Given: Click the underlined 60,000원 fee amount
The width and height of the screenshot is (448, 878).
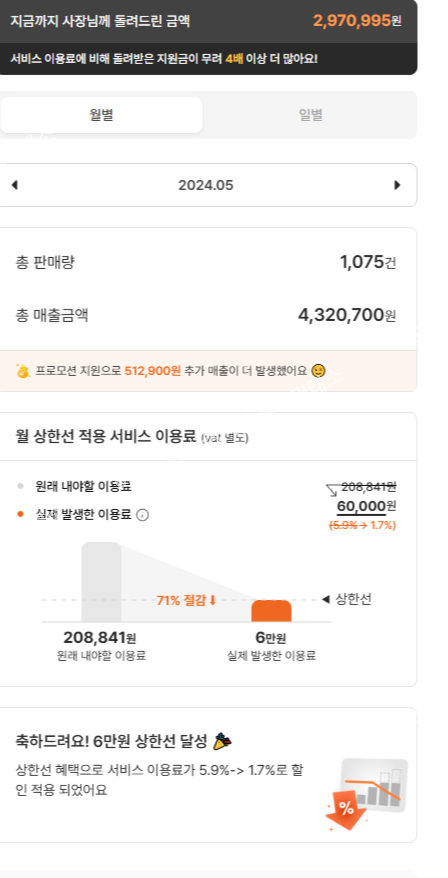Looking at the screenshot, I should (366, 506).
